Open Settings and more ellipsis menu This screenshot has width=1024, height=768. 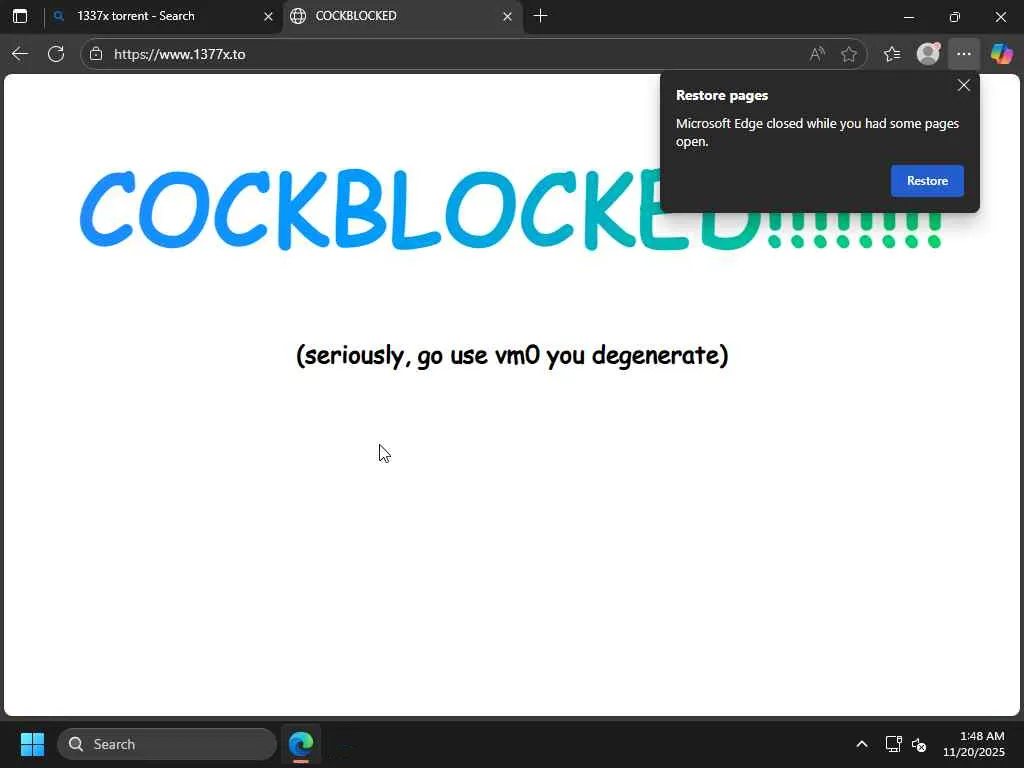coord(964,54)
